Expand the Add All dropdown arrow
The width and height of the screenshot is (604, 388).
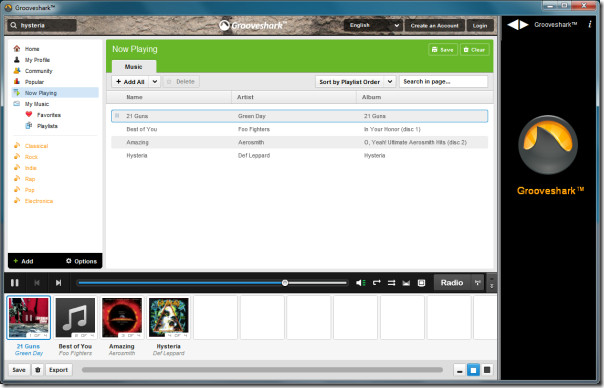(x=154, y=82)
